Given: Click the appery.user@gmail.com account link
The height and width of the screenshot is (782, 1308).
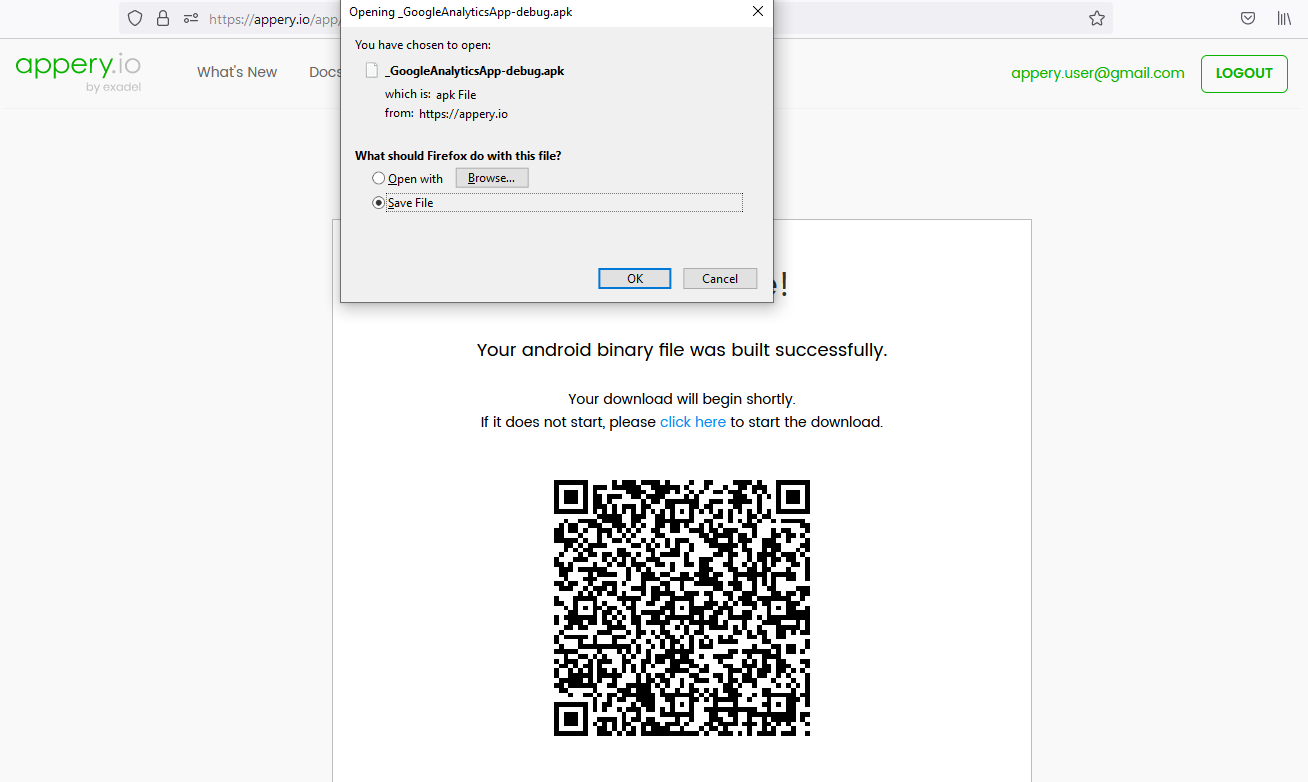Looking at the screenshot, I should pyautogui.click(x=1098, y=73).
